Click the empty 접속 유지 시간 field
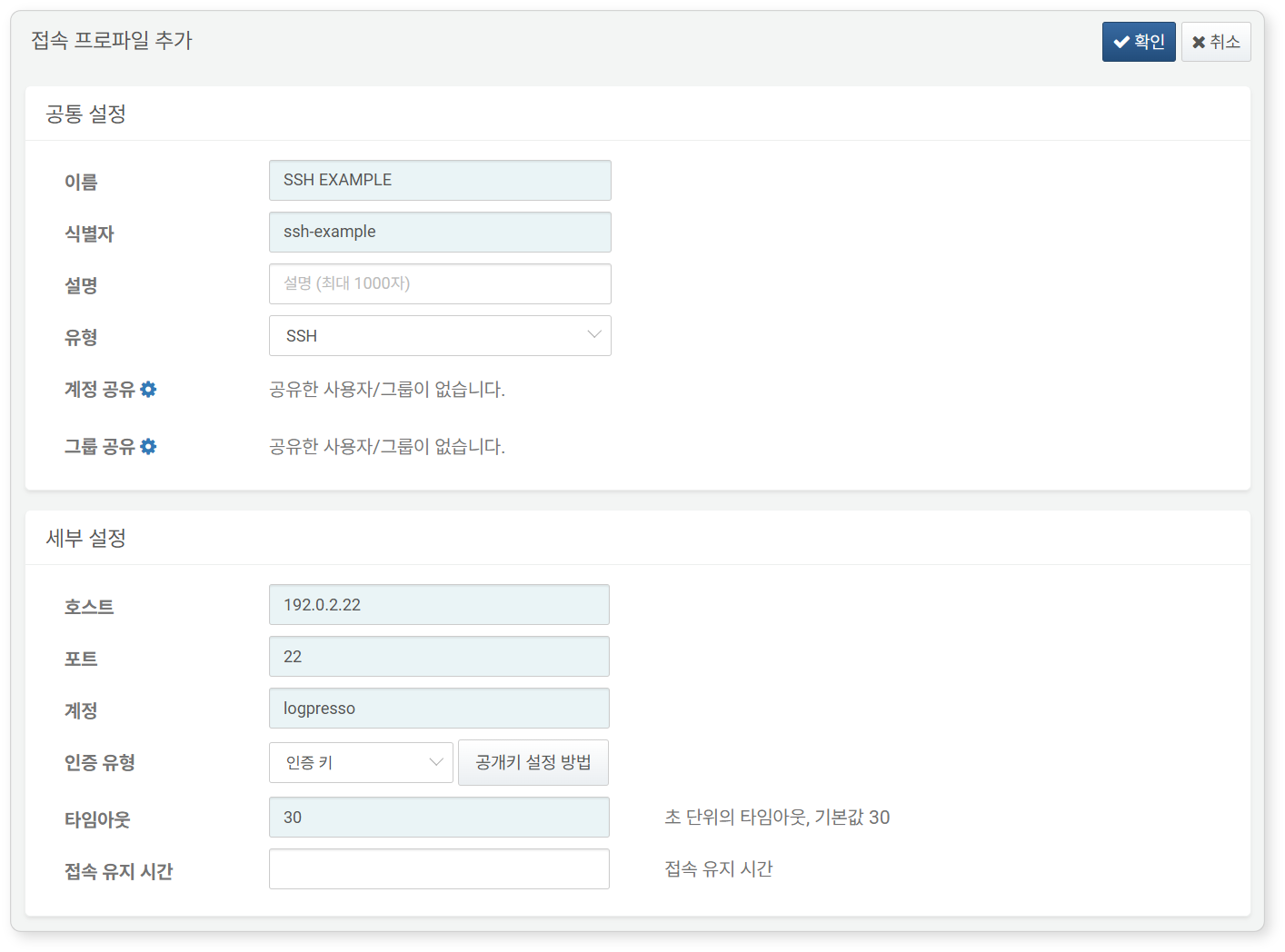Image resolution: width=1285 pixels, height=952 pixels. [x=439, y=868]
